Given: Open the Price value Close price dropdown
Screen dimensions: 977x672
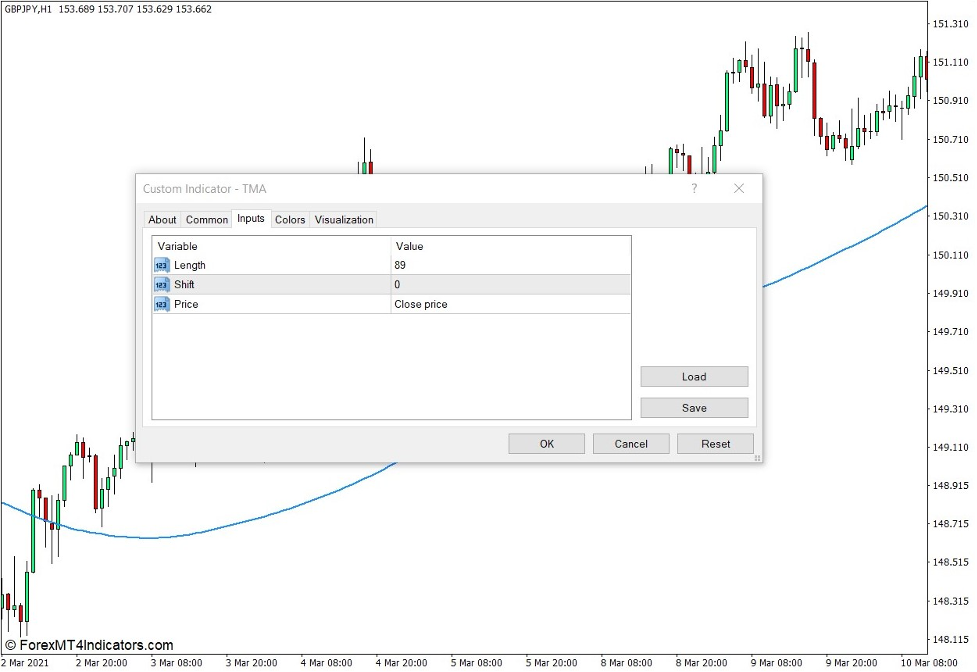Looking at the screenshot, I should (510, 304).
